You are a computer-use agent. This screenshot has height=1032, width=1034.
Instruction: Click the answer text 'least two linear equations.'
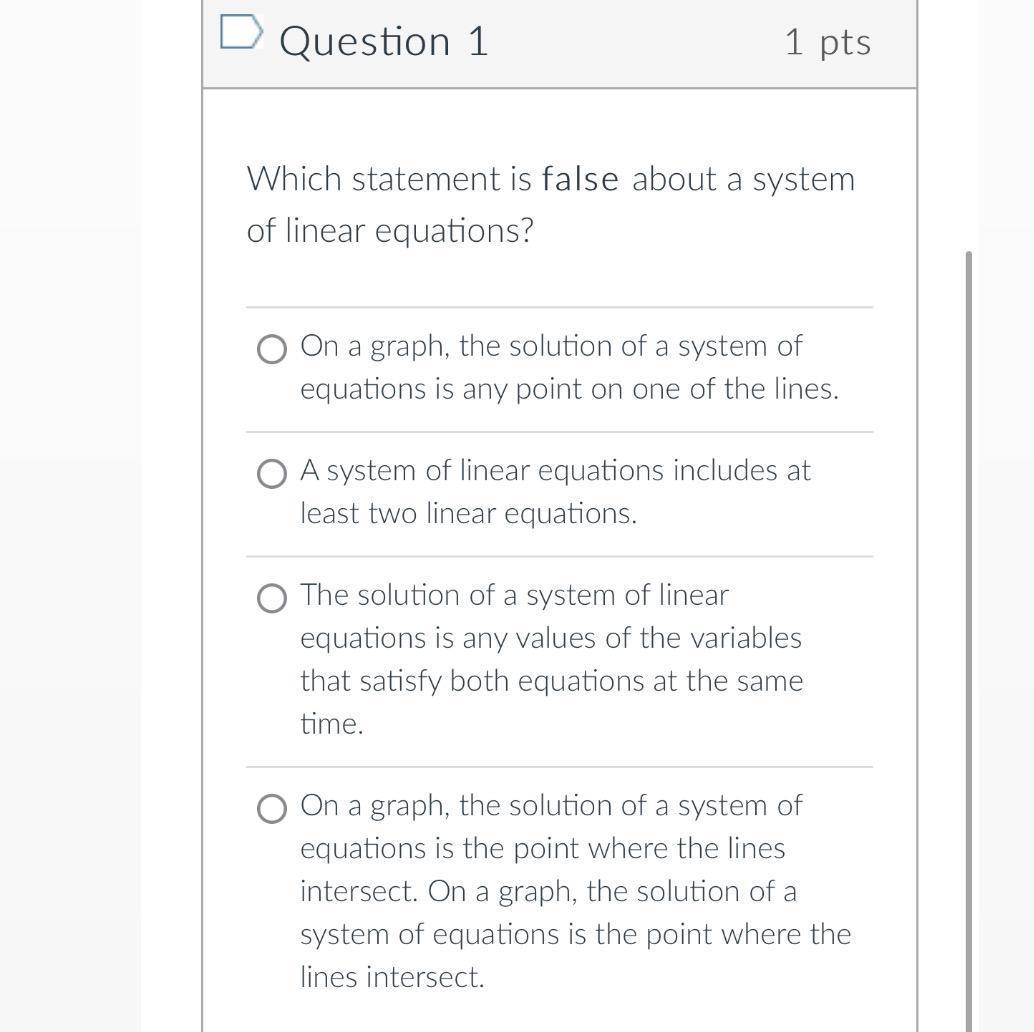(x=468, y=513)
